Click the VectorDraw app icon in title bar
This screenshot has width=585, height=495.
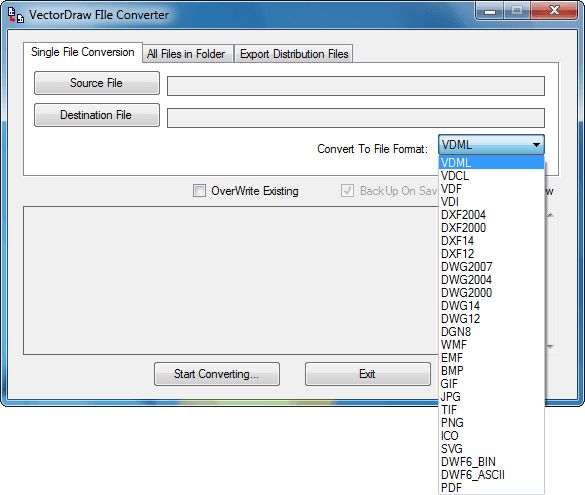click(x=16, y=15)
